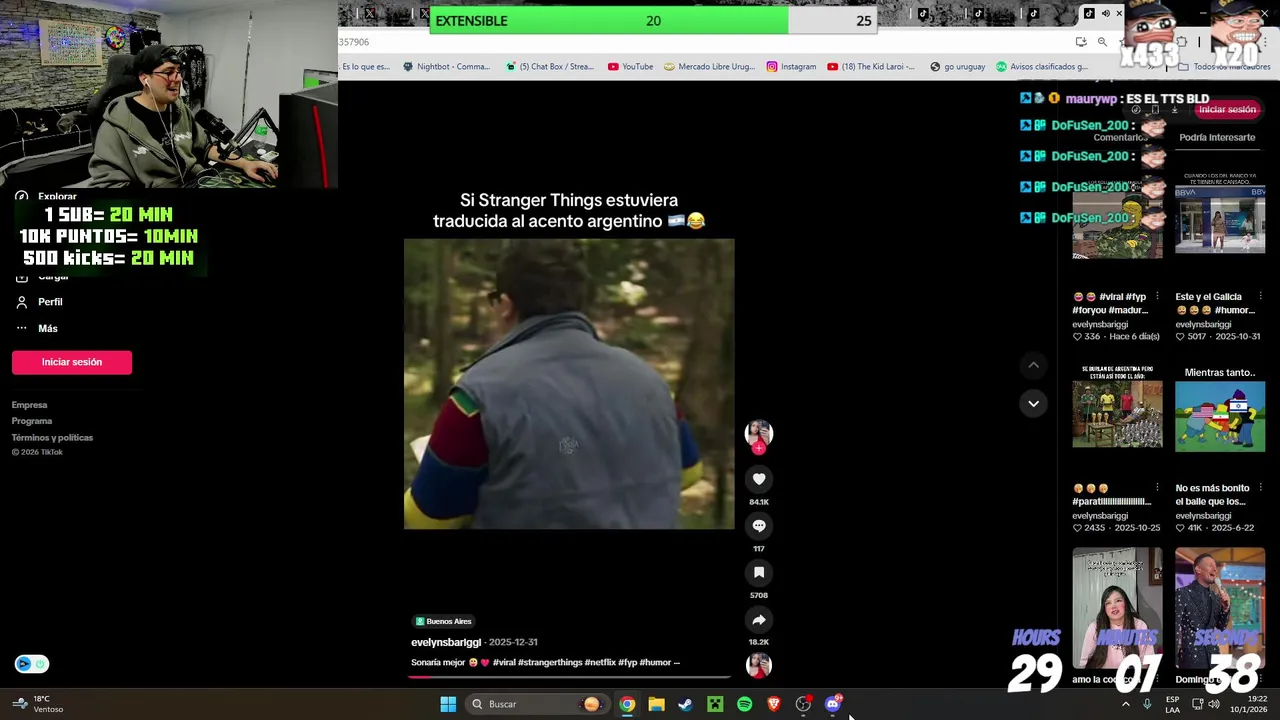Click 'Iniciar sesión' button in the left sidebar
1280x720 pixels.
point(72,362)
